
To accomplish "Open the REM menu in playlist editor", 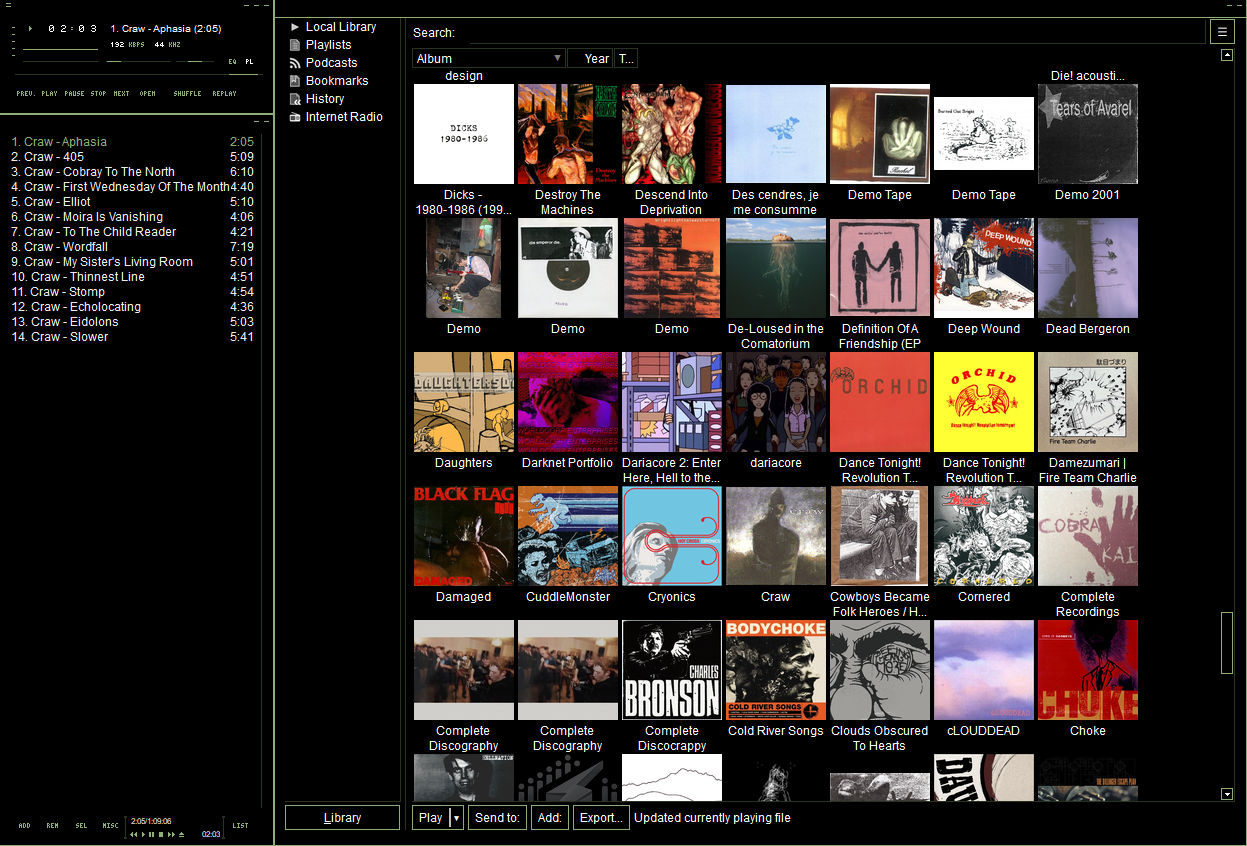I will [x=52, y=826].
